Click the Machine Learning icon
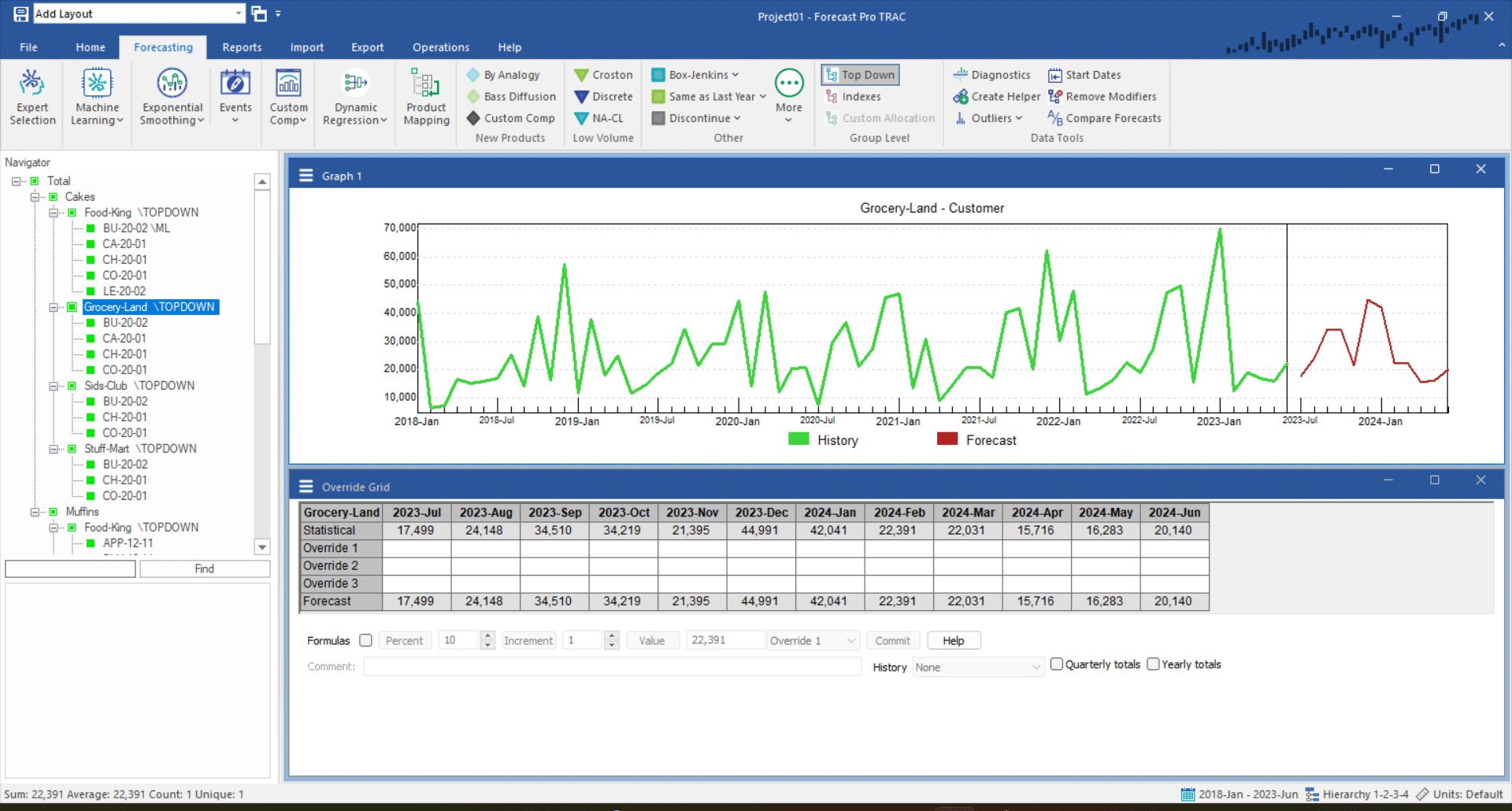Screen dimensions: 1512x811 [97, 83]
